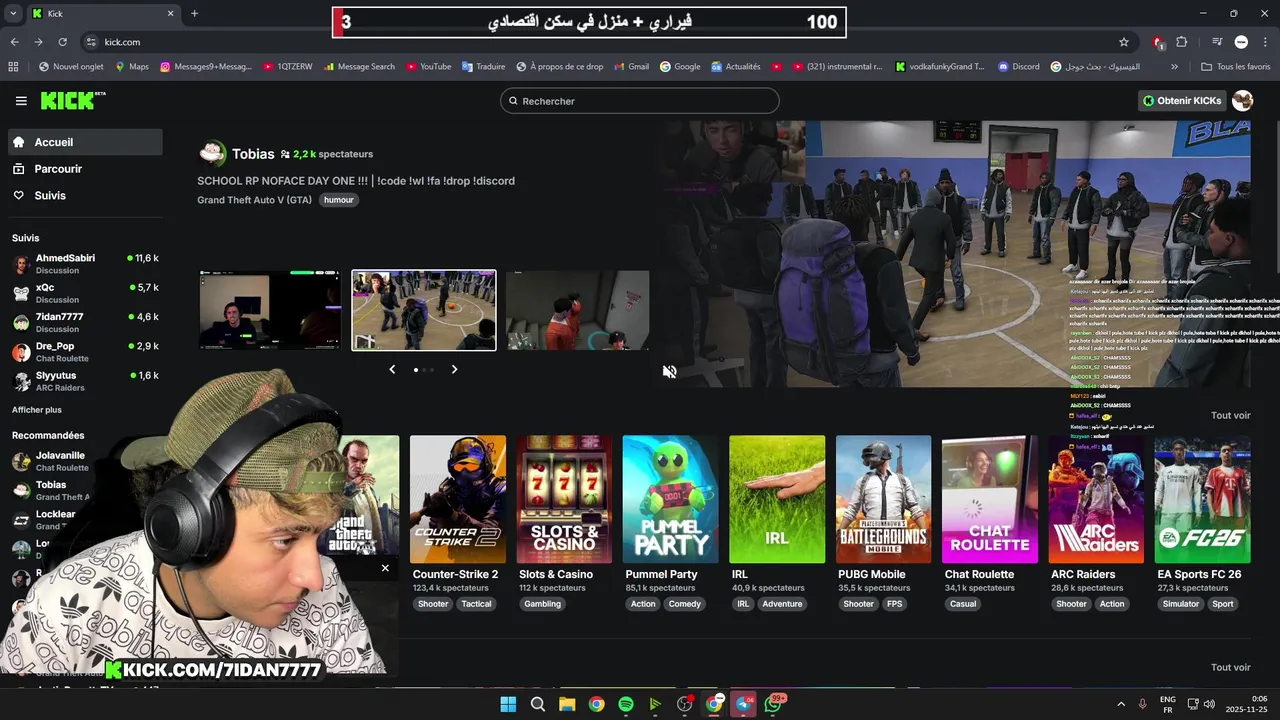Select Parcourir in the sidebar

pos(86,169)
